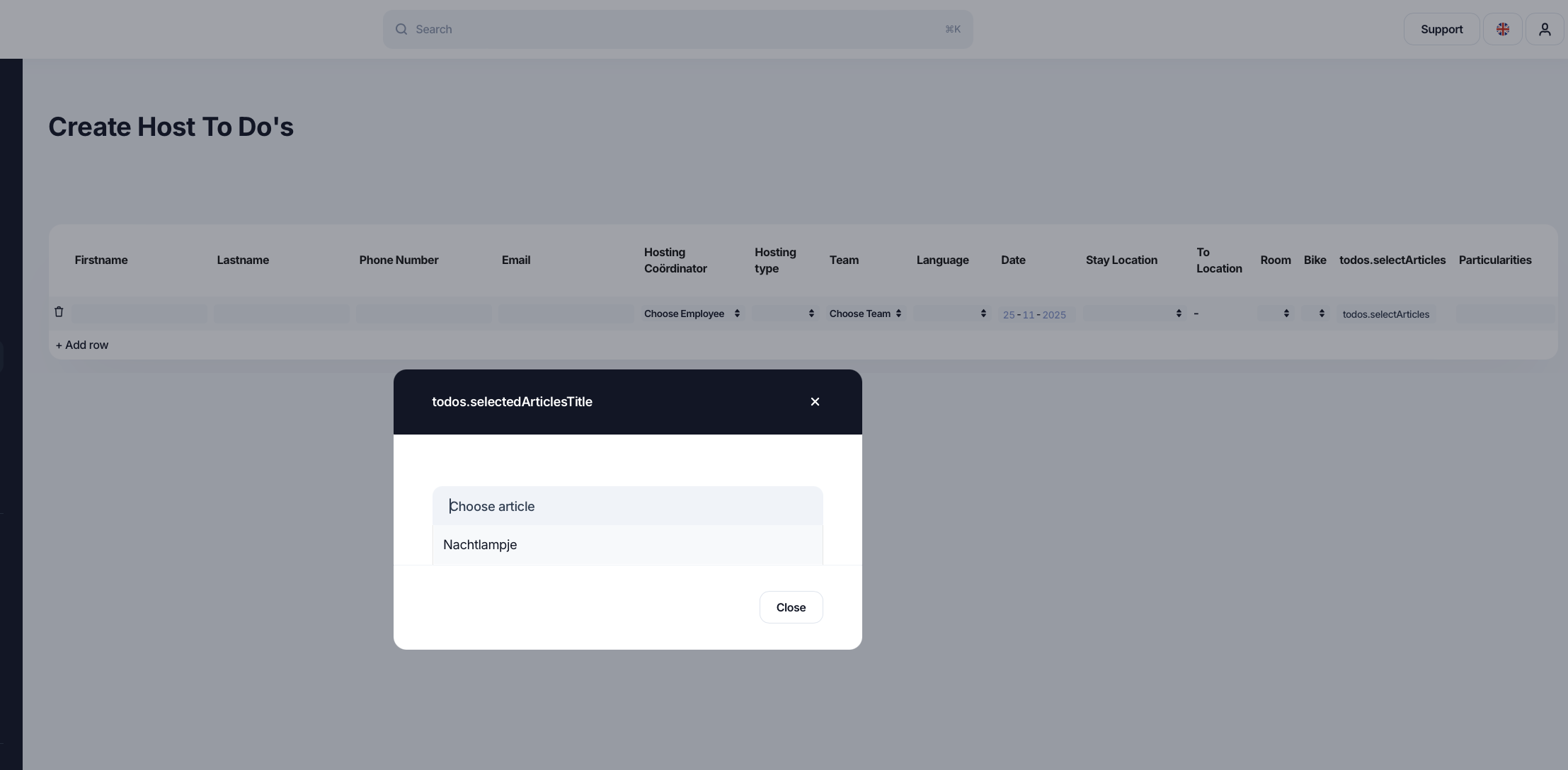Viewport: 1568px width, 770px height.
Task: Focus the top Search field
Action: pyautogui.click(x=676, y=30)
